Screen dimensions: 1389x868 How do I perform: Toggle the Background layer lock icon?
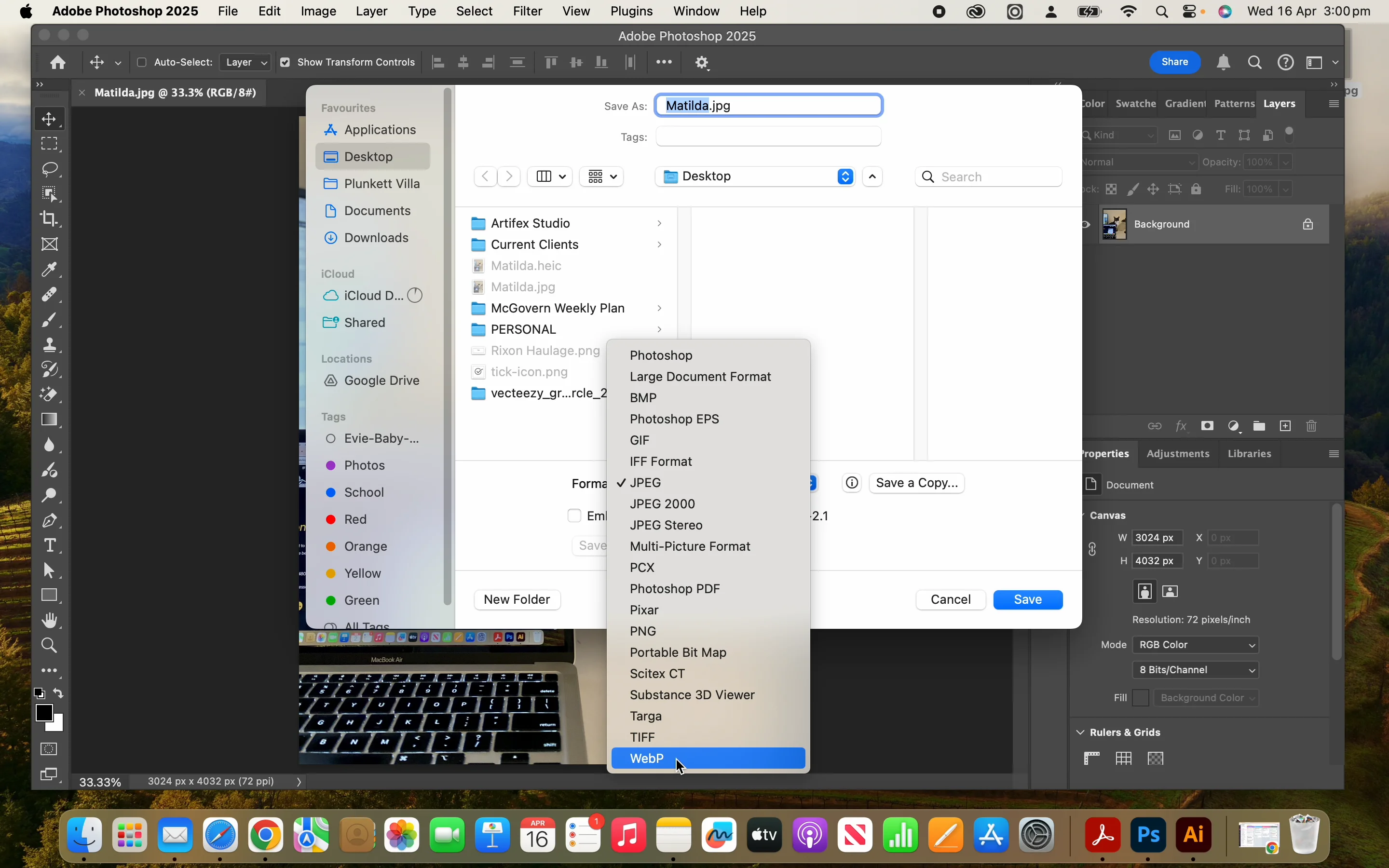(x=1308, y=224)
